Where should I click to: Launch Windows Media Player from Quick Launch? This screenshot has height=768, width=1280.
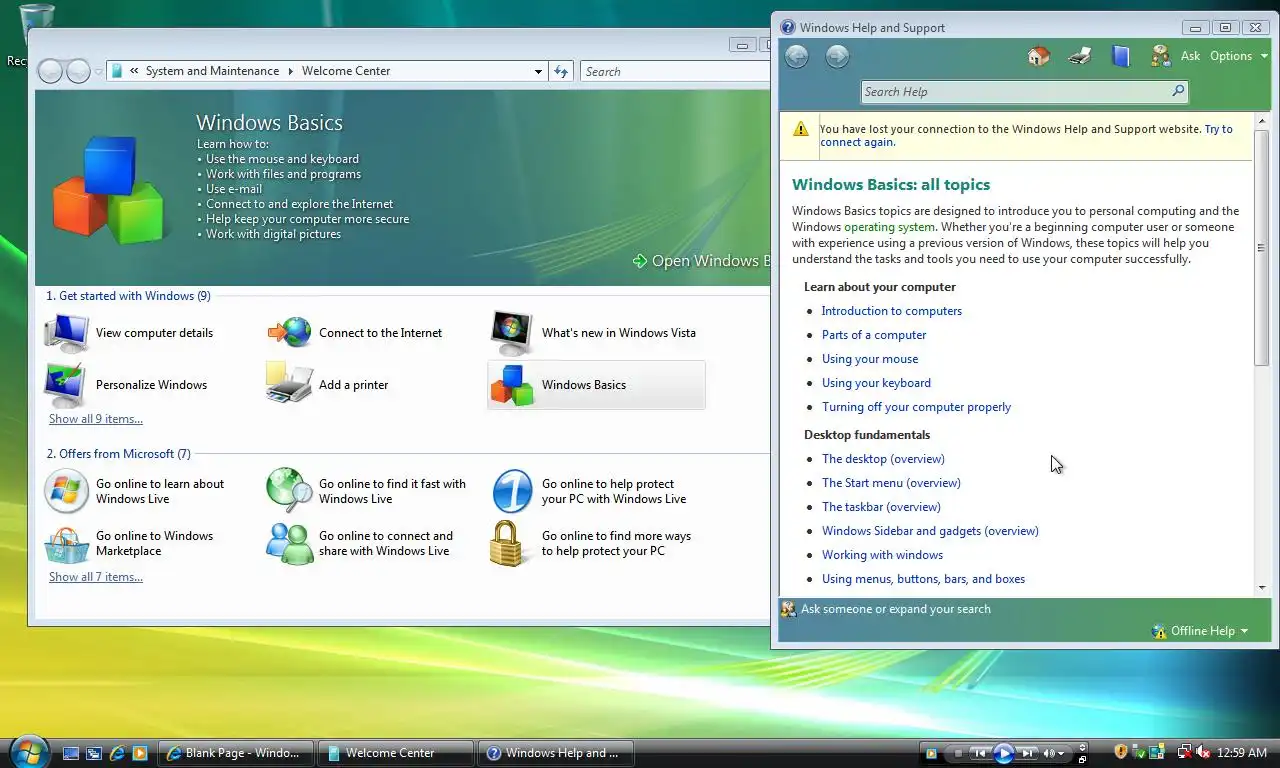[x=140, y=753]
